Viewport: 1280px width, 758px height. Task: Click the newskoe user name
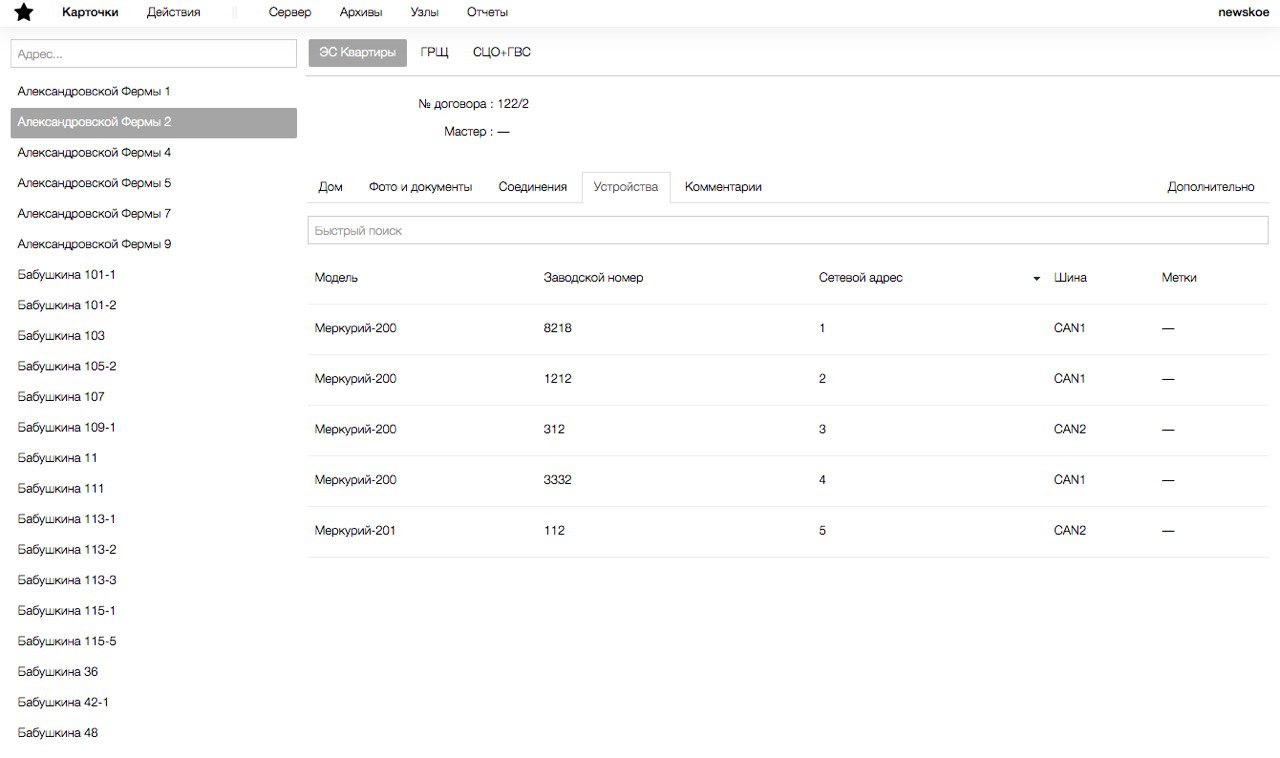(x=1243, y=12)
